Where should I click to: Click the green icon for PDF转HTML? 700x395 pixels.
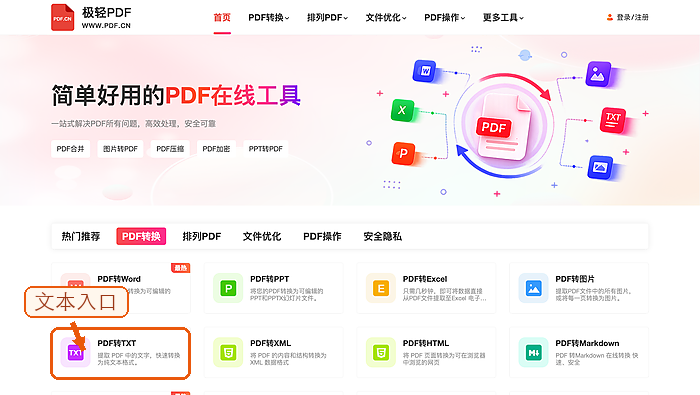pyautogui.click(x=381, y=353)
